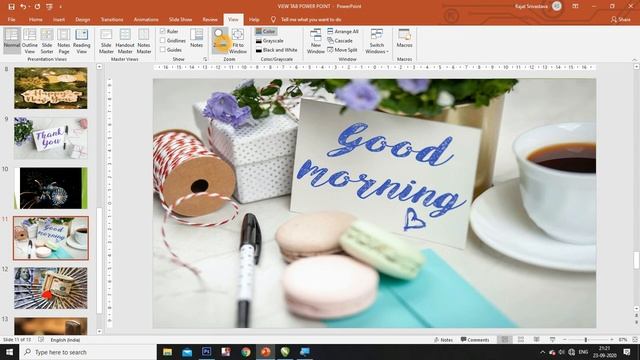Switch to Reading View from status bar

click(536, 340)
